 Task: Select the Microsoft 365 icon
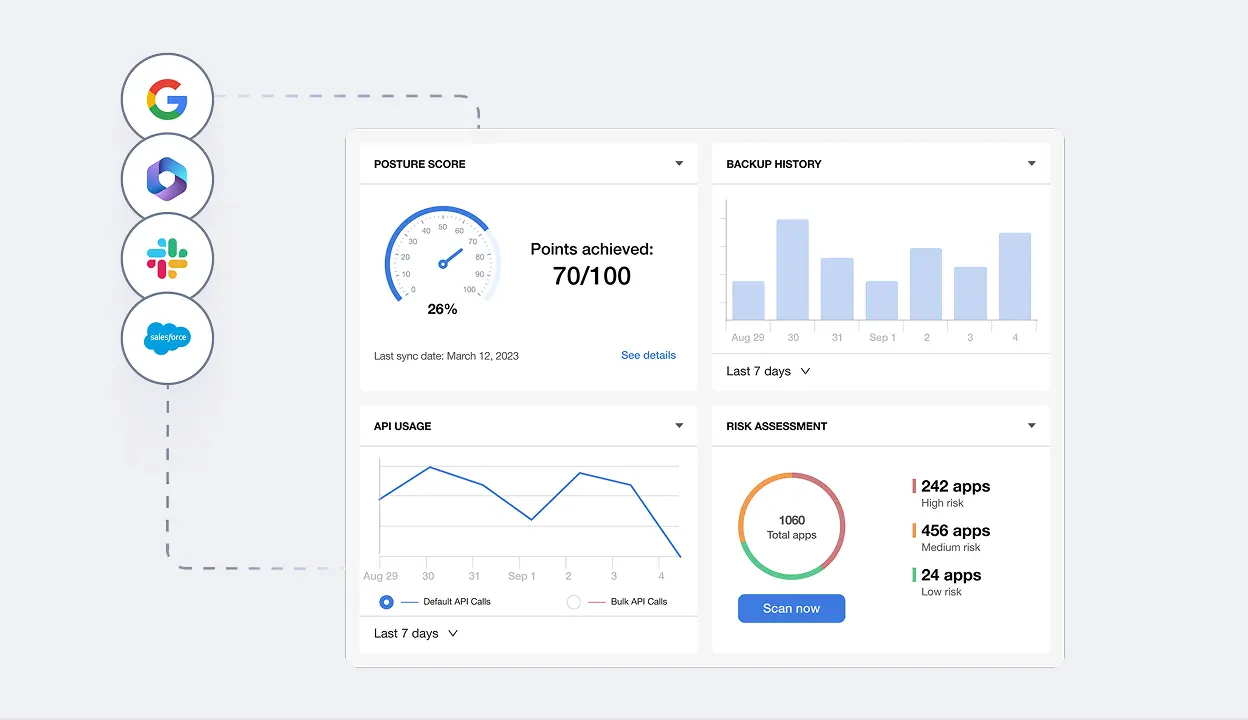click(167, 178)
